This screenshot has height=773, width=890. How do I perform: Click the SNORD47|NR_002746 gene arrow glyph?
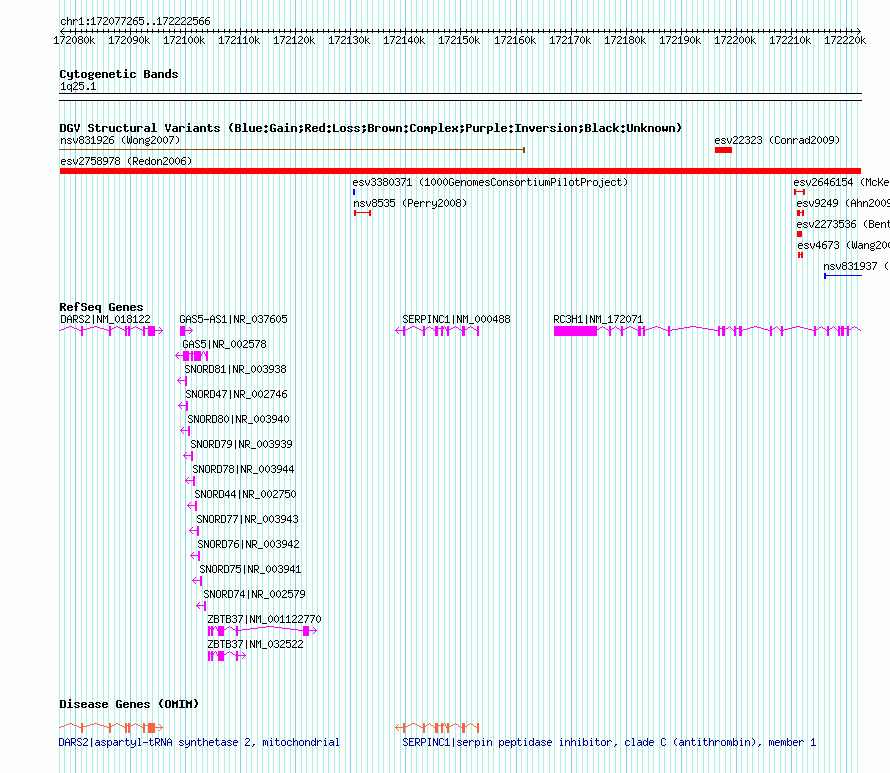tap(183, 406)
